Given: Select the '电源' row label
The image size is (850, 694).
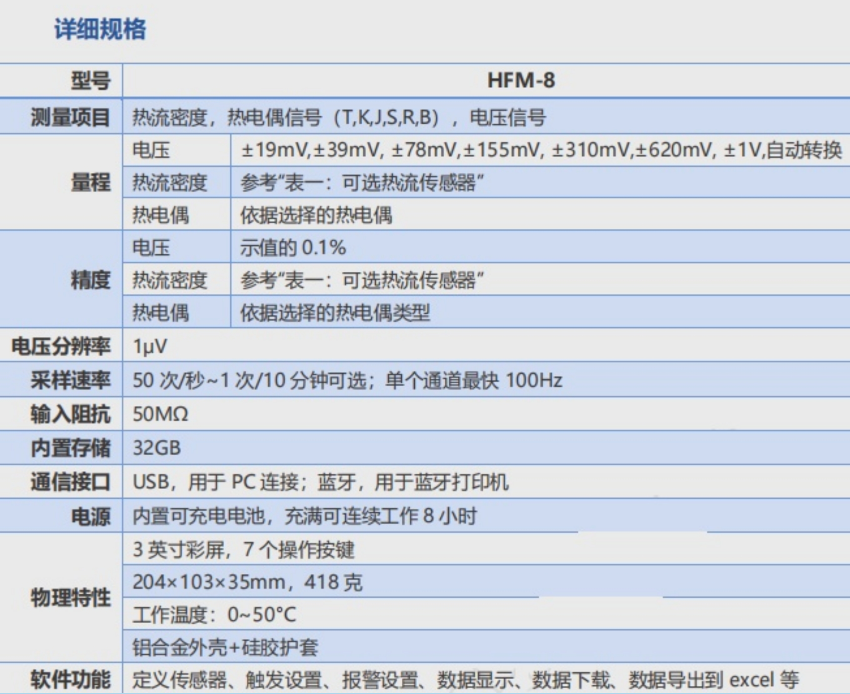Looking at the screenshot, I should (91, 516).
